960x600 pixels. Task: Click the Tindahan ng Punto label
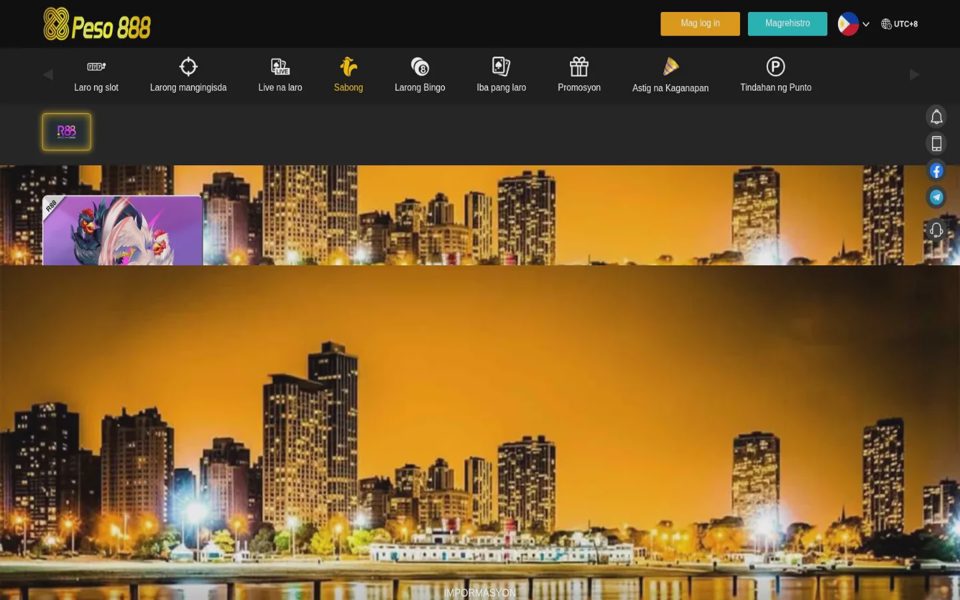[x=776, y=88]
